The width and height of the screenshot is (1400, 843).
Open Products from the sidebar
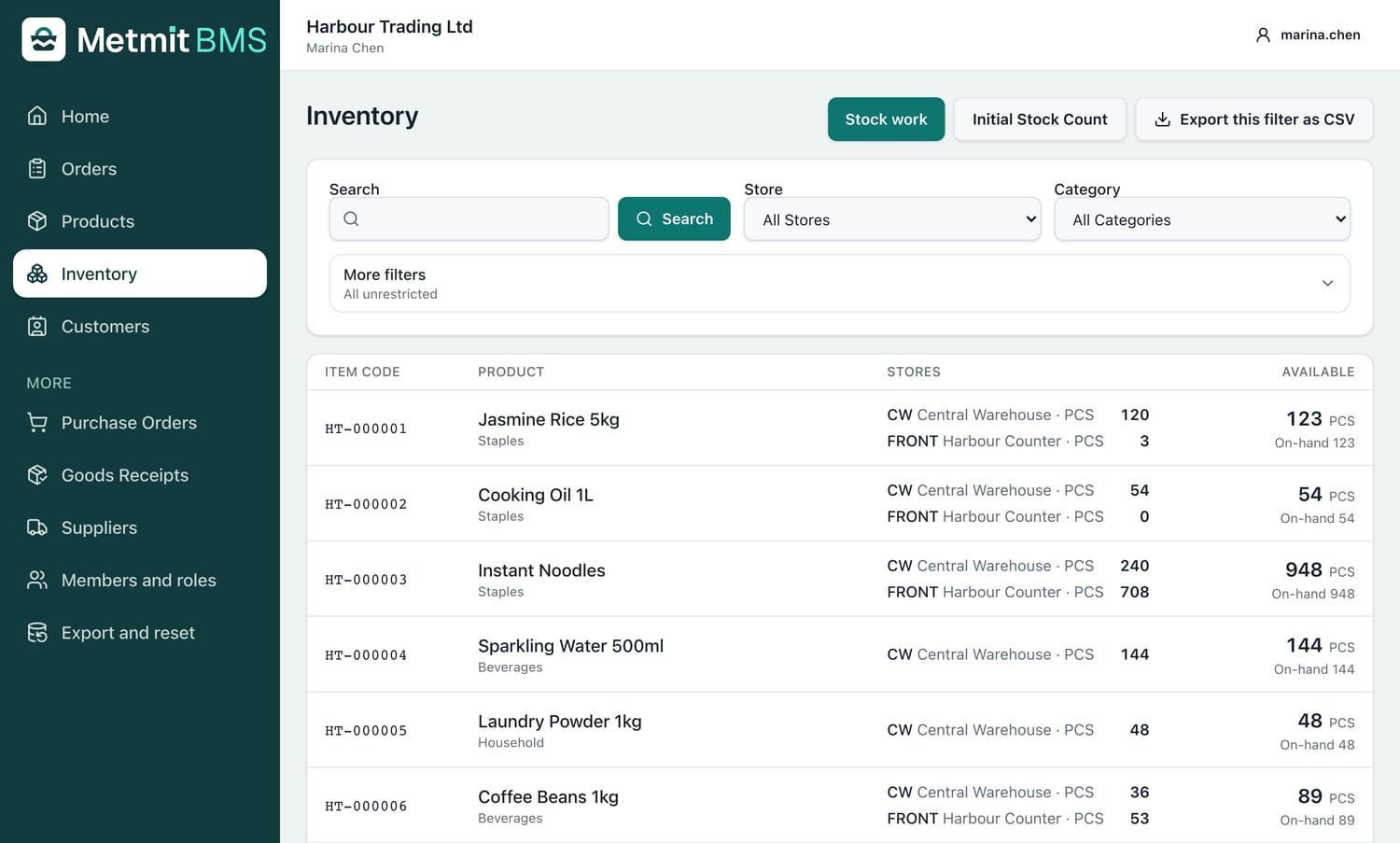(x=140, y=220)
